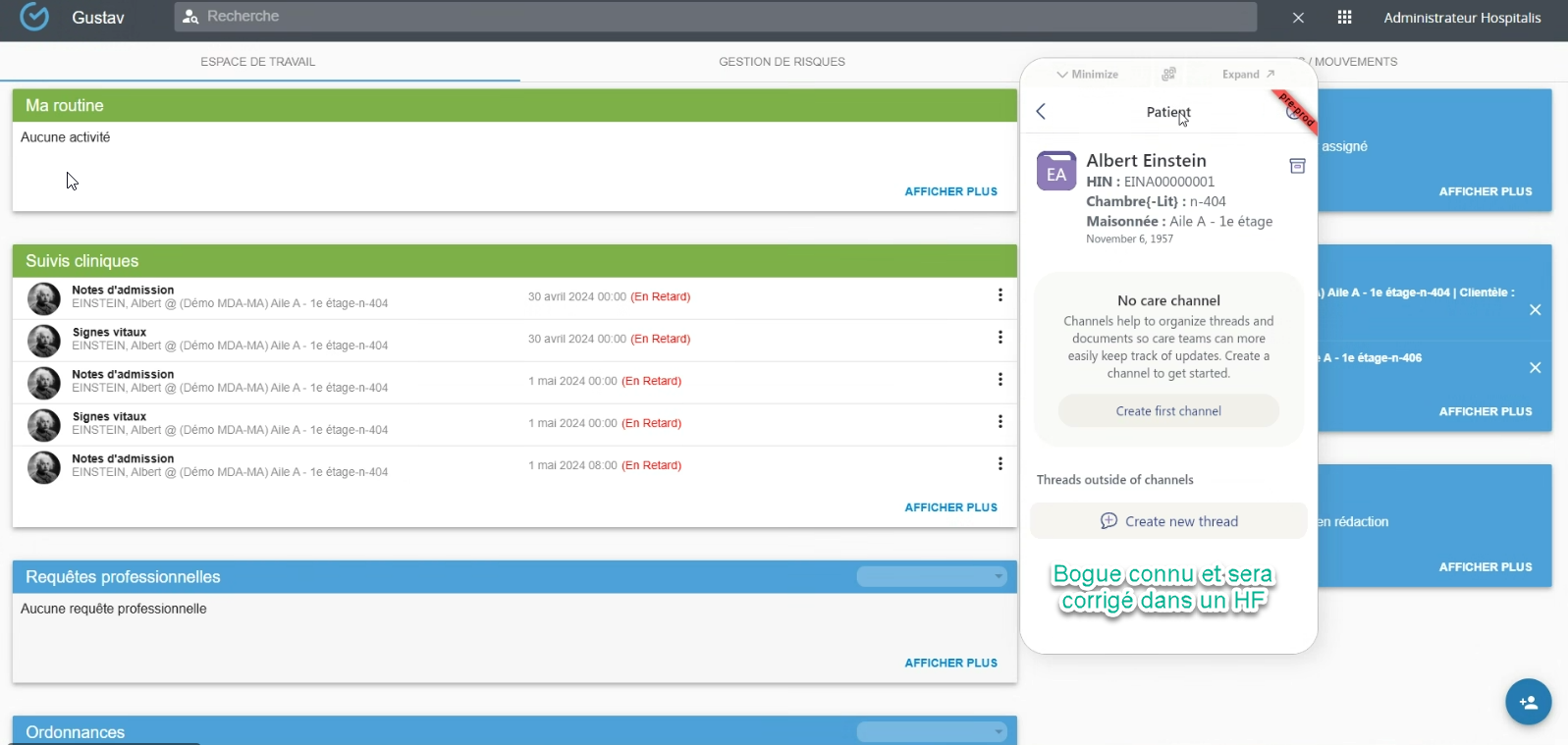Open the Requêtes professionnelles filter dropdown
The width and height of the screenshot is (1568, 745).
pos(931,577)
